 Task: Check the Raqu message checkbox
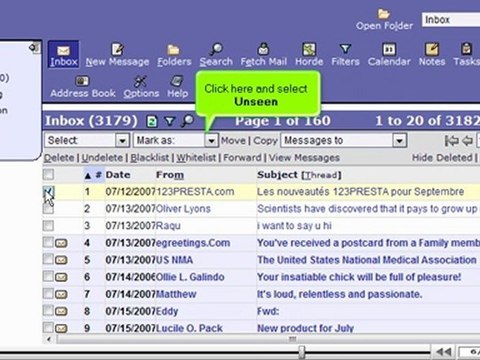(x=48, y=226)
